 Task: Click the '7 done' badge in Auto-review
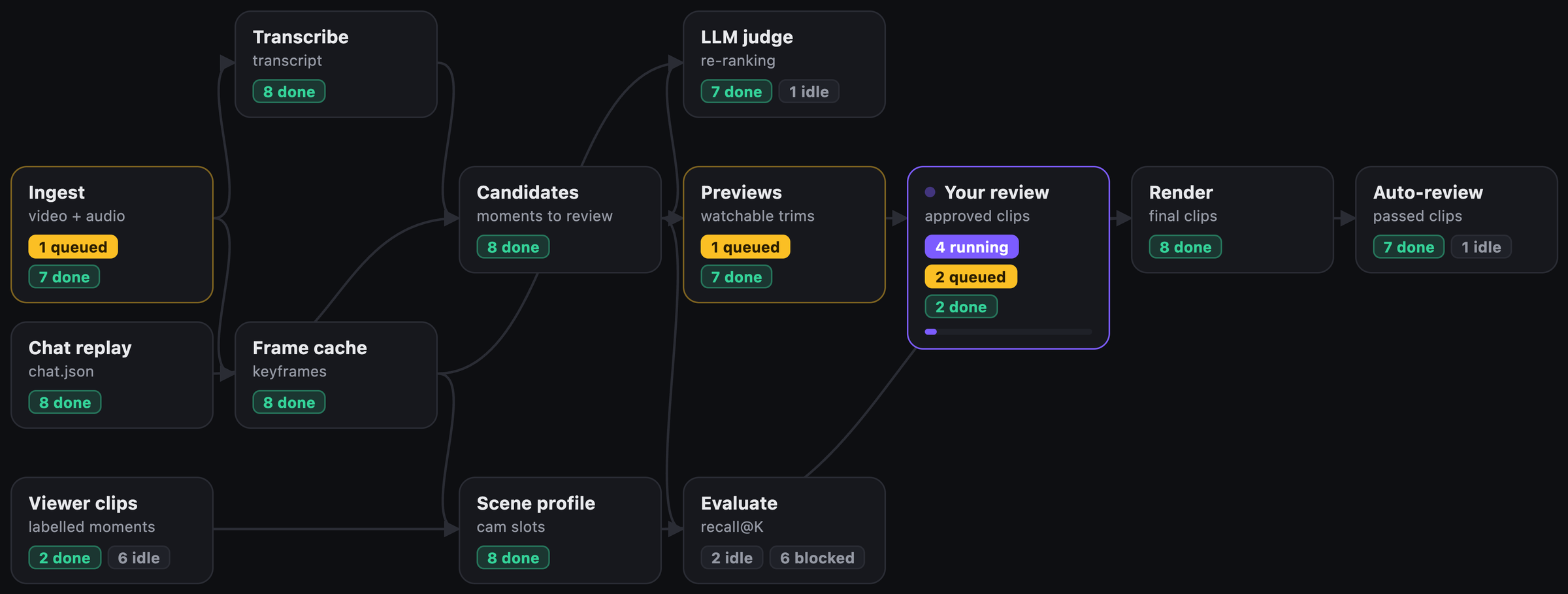[1409, 247]
